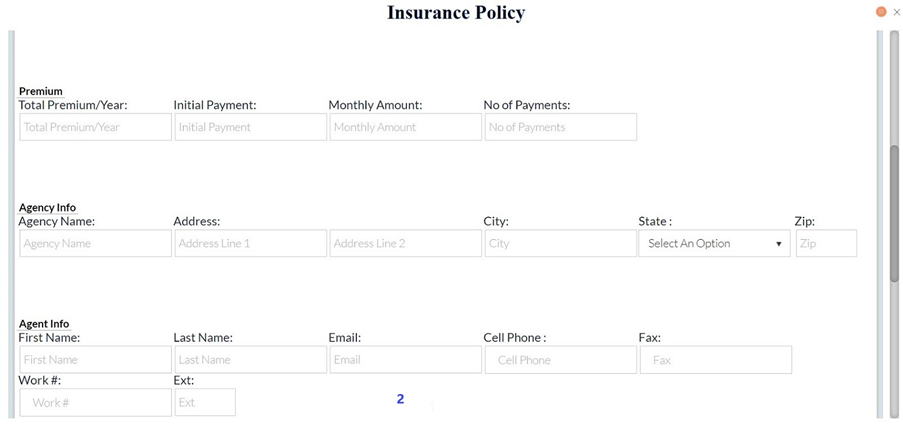
Task: Click the Work # field
Action: (x=96, y=403)
